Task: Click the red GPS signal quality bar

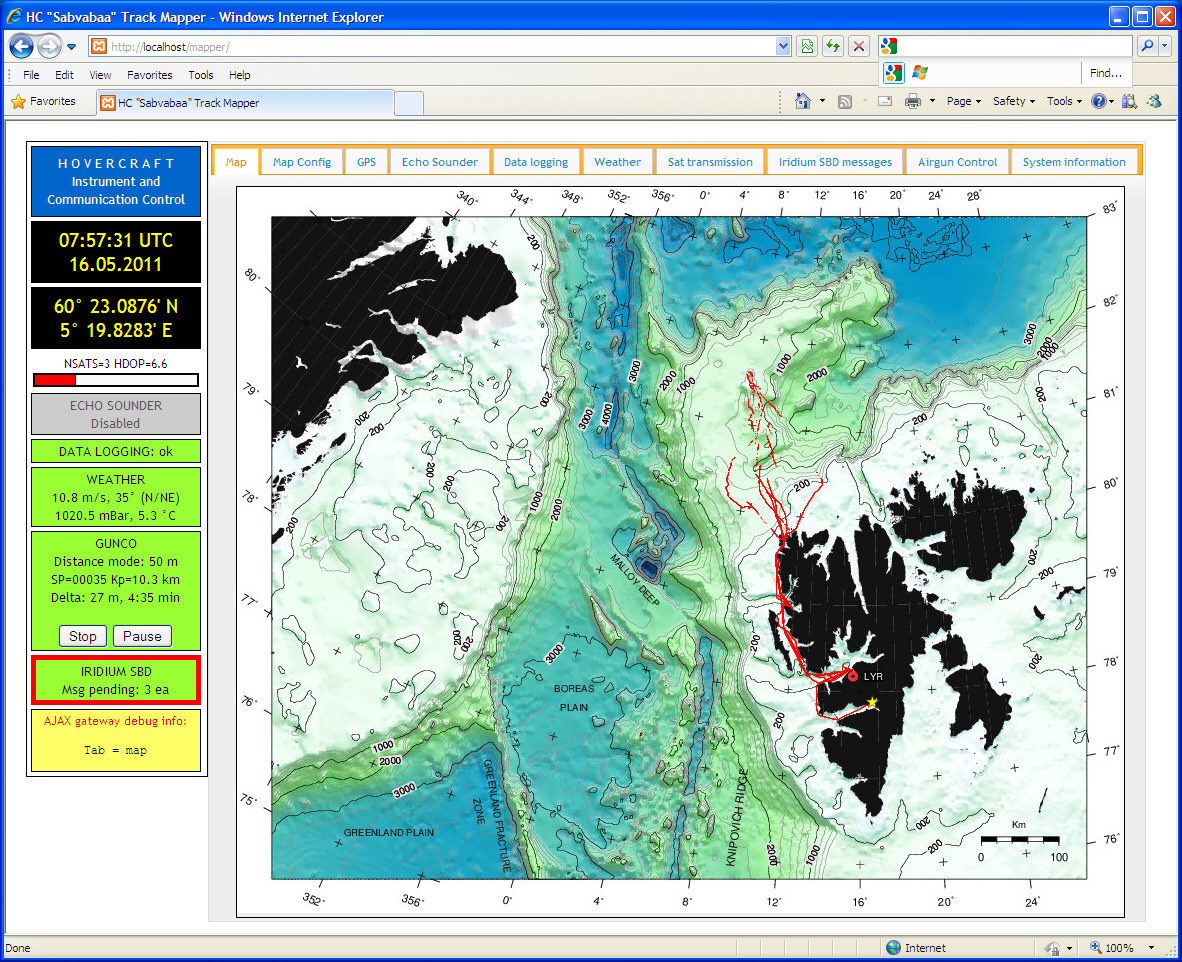Action: click(x=55, y=380)
